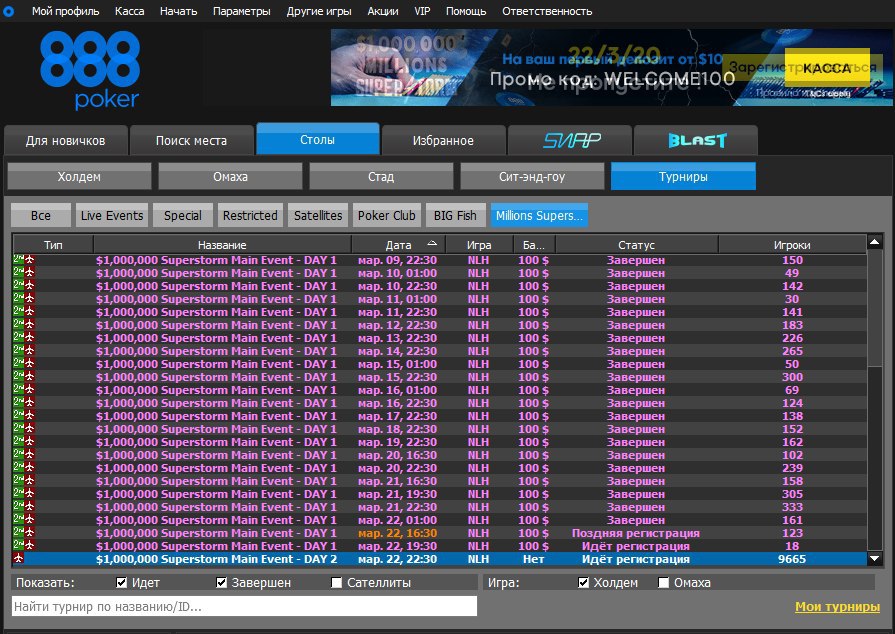Click the red plane icon in the мар. 22, 19:30 row

tap(30, 546)
